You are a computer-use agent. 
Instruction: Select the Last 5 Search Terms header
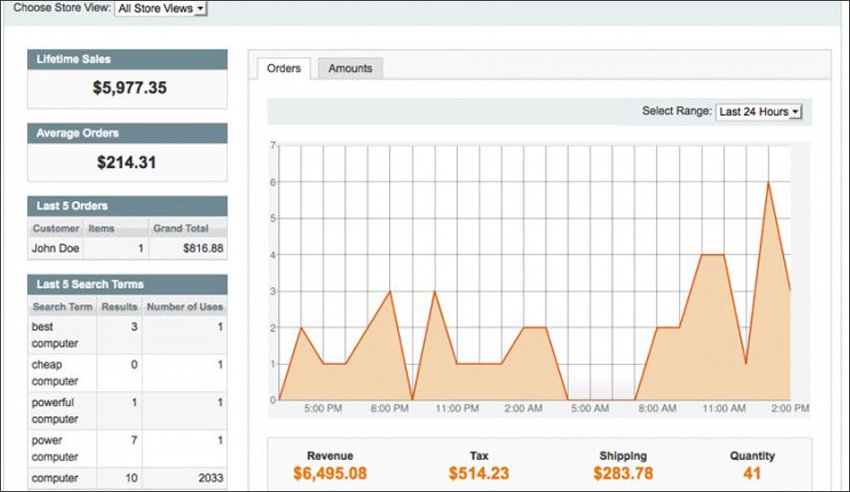pyautogui.click(x=127, y=284)
